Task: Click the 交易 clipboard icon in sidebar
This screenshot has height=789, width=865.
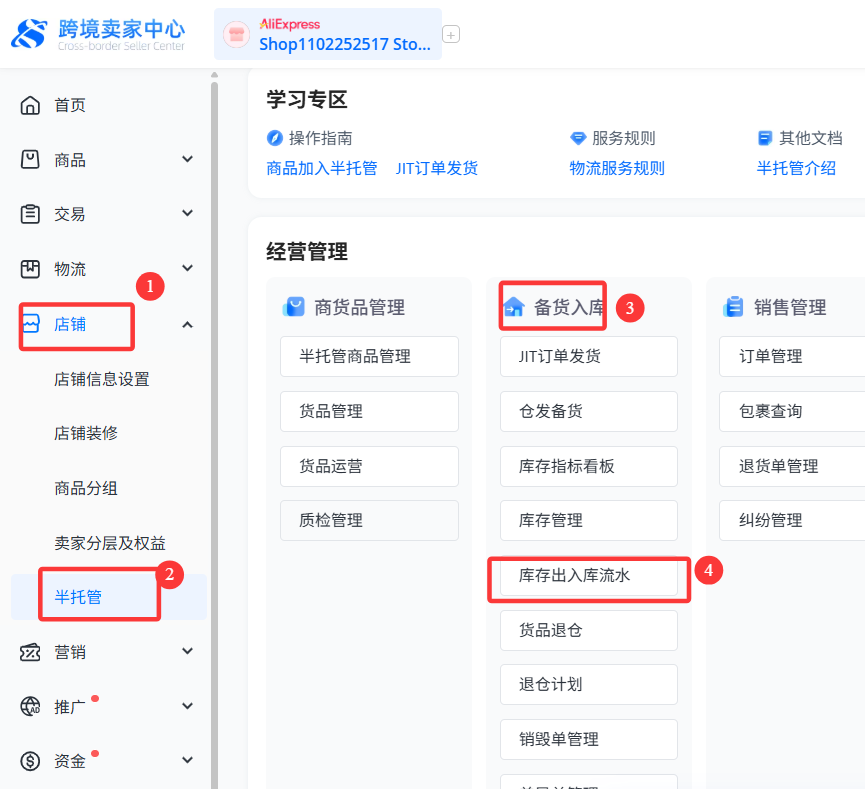Action: pos(31,214)
